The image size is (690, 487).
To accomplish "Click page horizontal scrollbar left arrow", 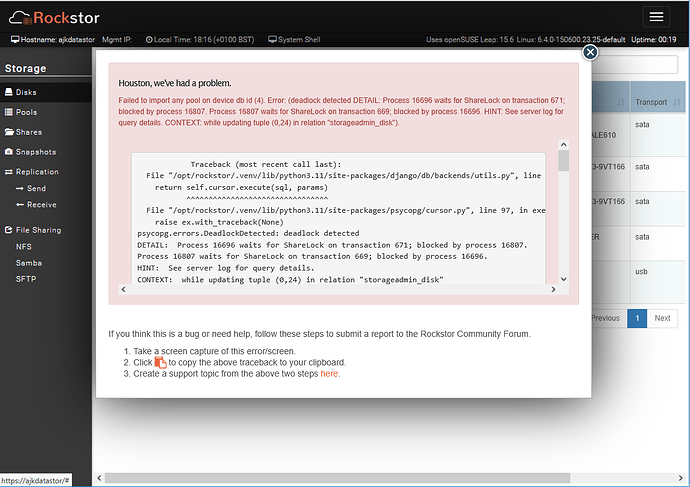I will (99, 478).
